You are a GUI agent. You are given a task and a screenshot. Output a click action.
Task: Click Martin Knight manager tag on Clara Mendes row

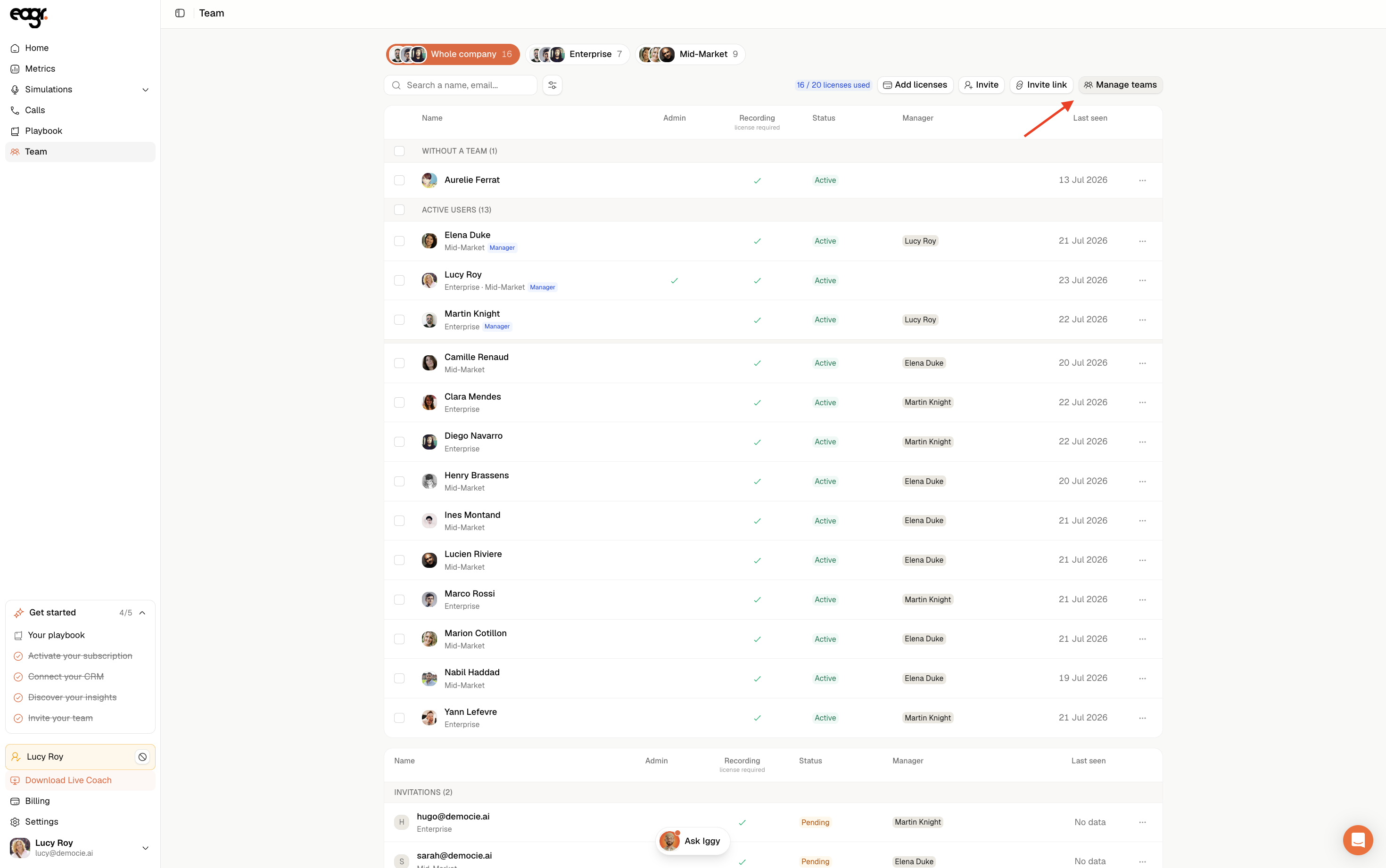[x=927, y=402]
